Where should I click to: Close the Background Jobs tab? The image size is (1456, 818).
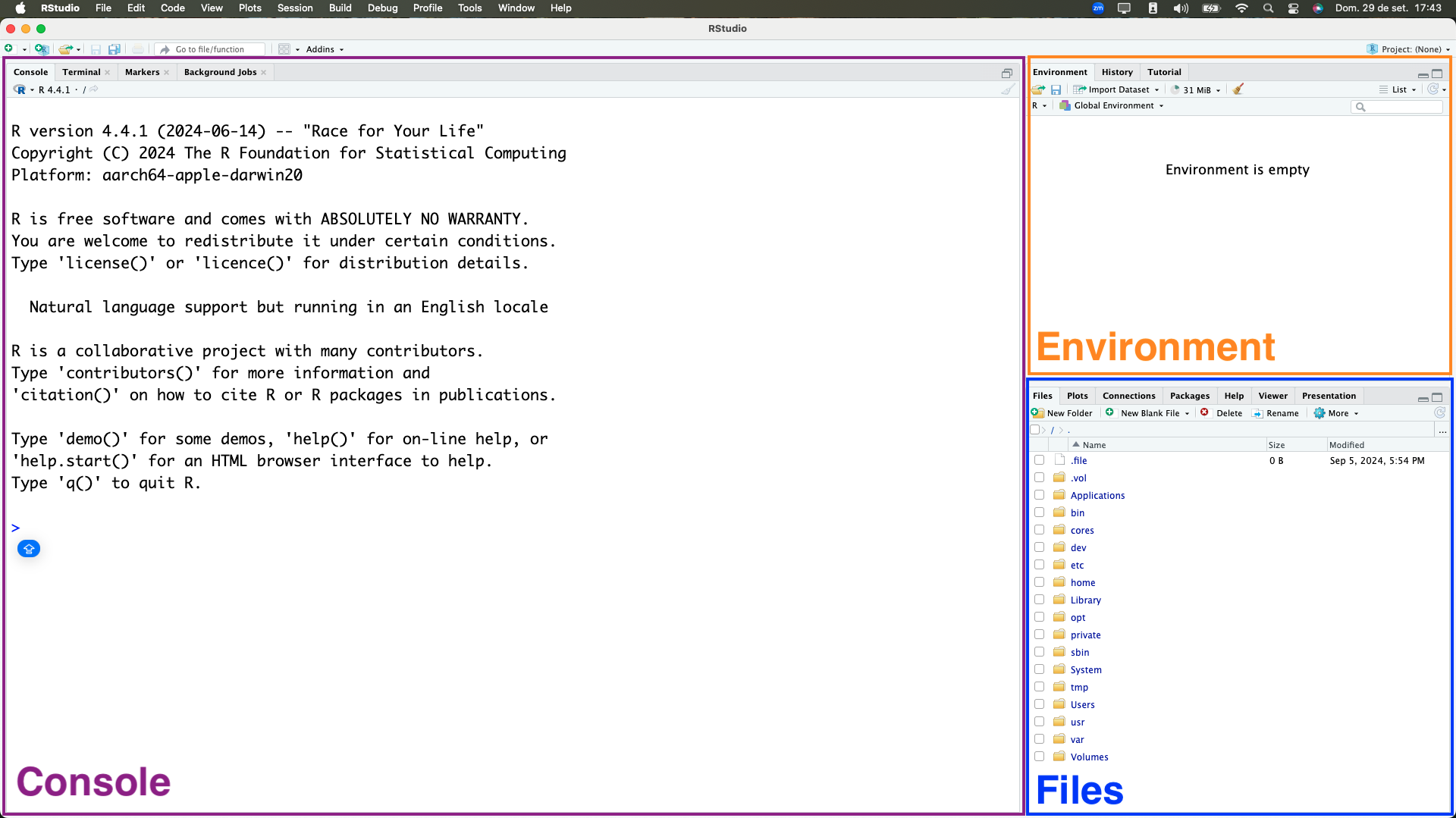[264, 73]
